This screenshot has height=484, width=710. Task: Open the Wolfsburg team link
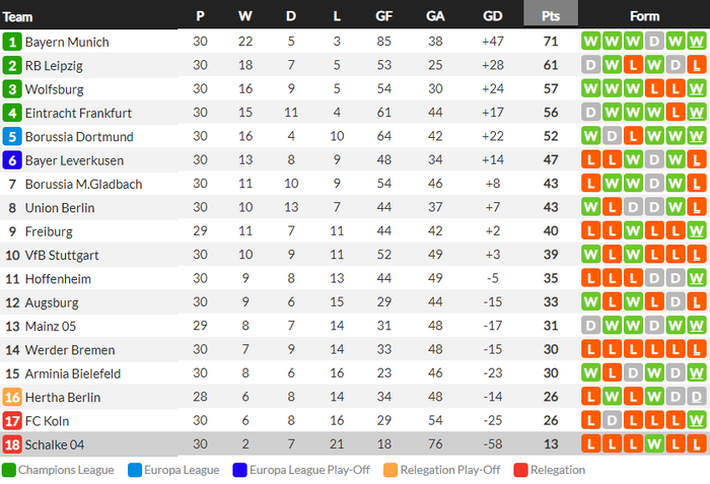pos(57,90)
